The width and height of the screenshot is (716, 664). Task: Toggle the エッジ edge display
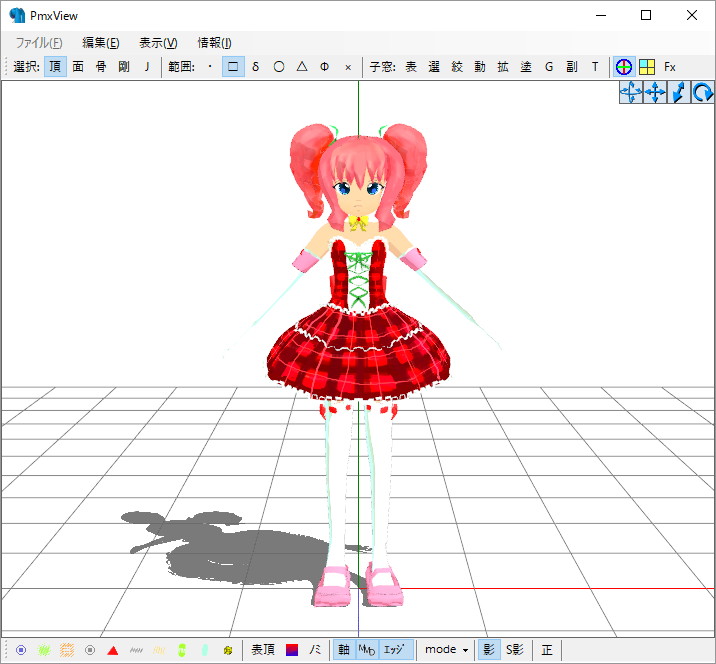395,650
